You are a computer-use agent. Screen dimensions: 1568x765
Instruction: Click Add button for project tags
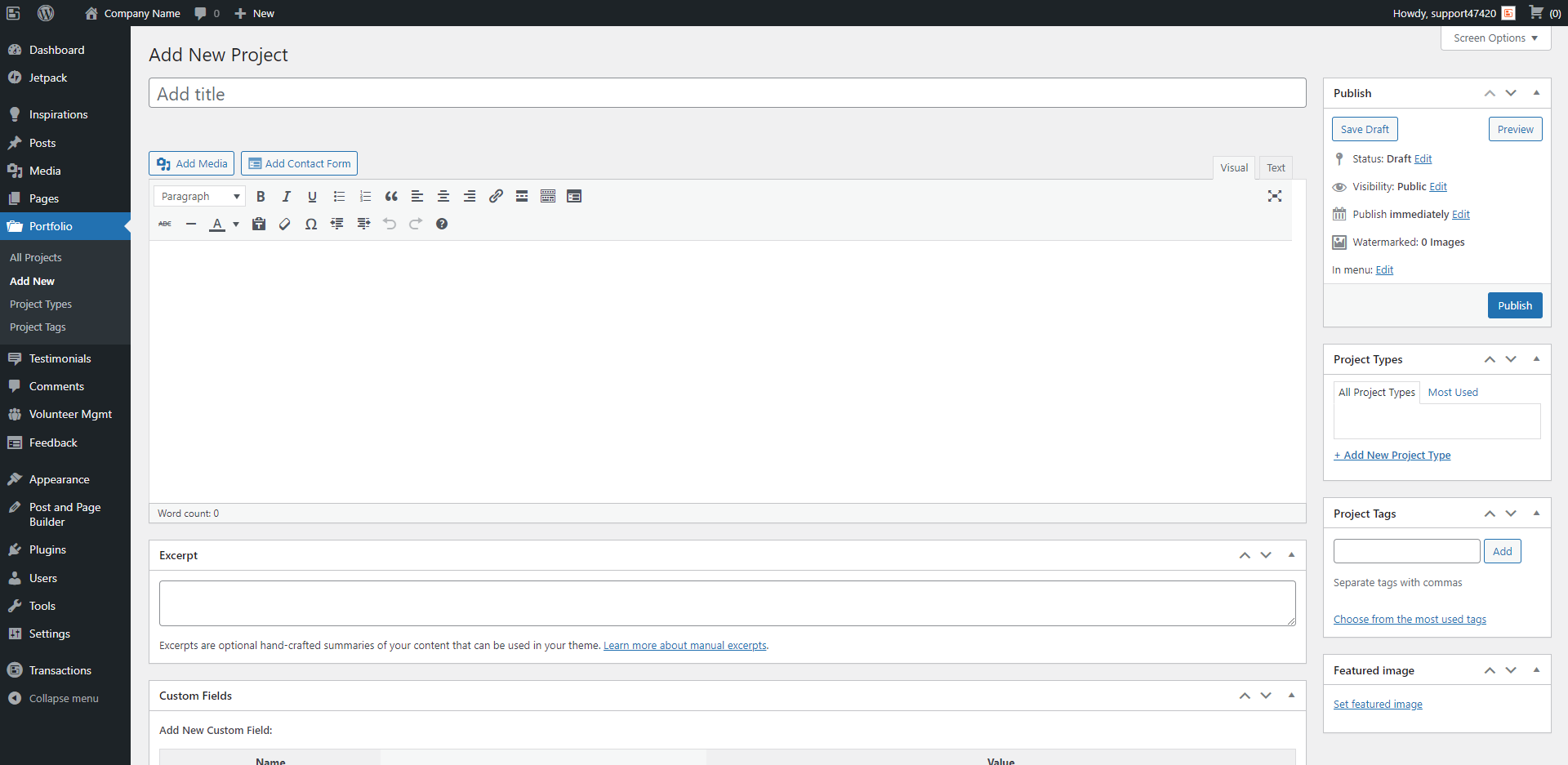(x=1503, y=551)
